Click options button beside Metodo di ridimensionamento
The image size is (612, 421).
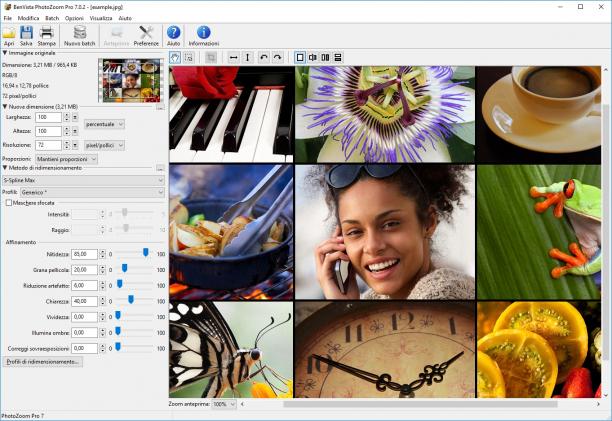tap(160, 168)
